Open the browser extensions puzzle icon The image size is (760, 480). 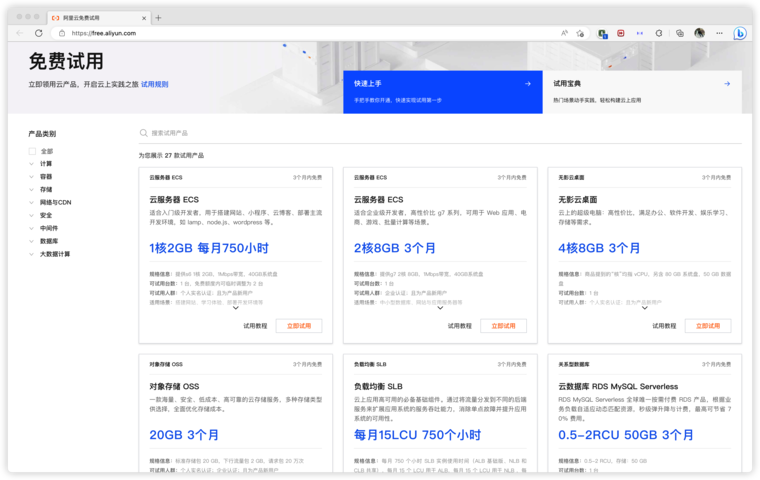659,33
